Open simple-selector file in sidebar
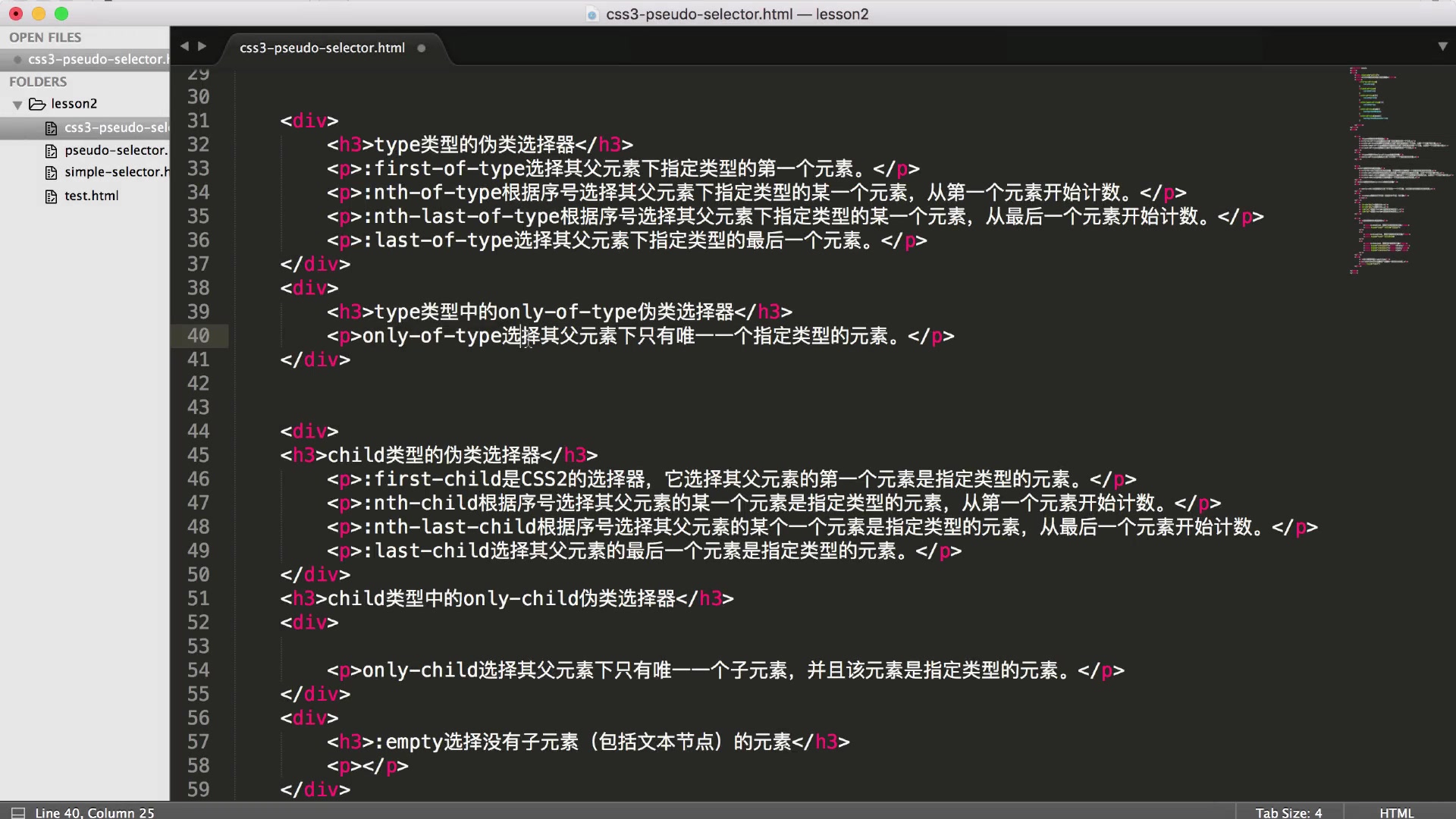Screen dimensions: 1456x819 click(x=117, y=172)
